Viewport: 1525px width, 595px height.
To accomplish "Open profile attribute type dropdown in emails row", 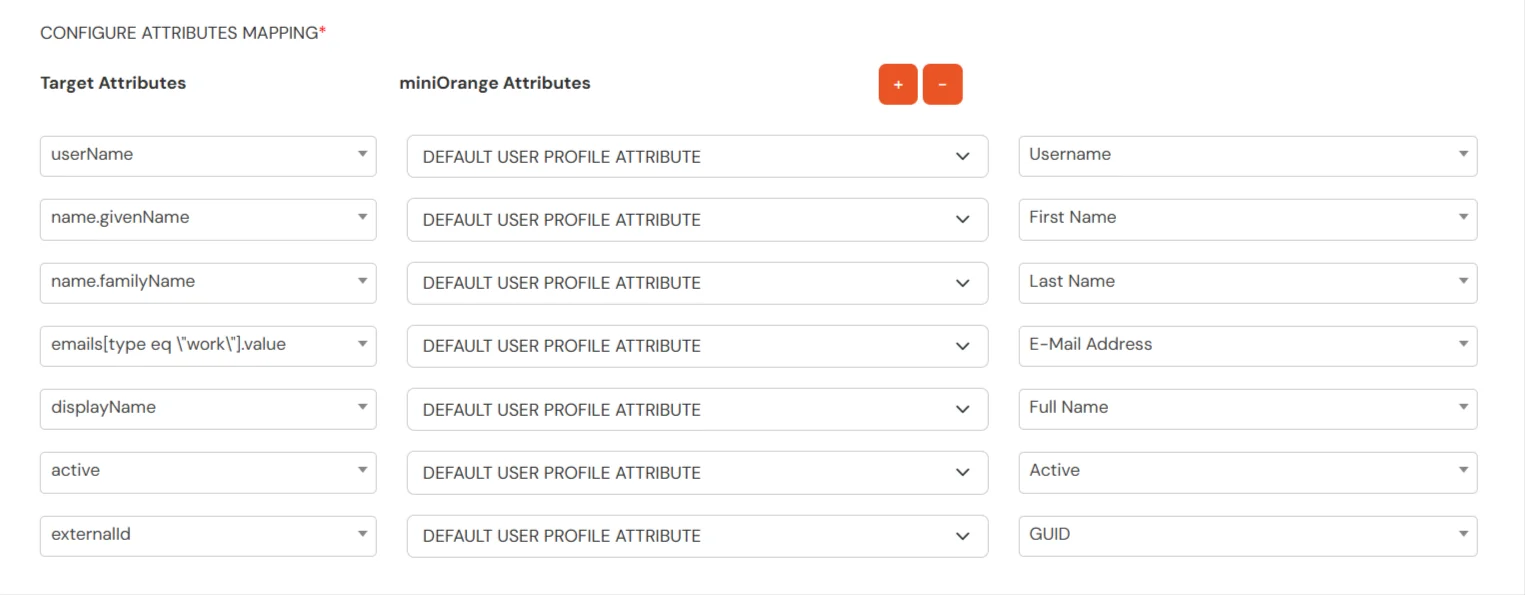I will point(697,346).
